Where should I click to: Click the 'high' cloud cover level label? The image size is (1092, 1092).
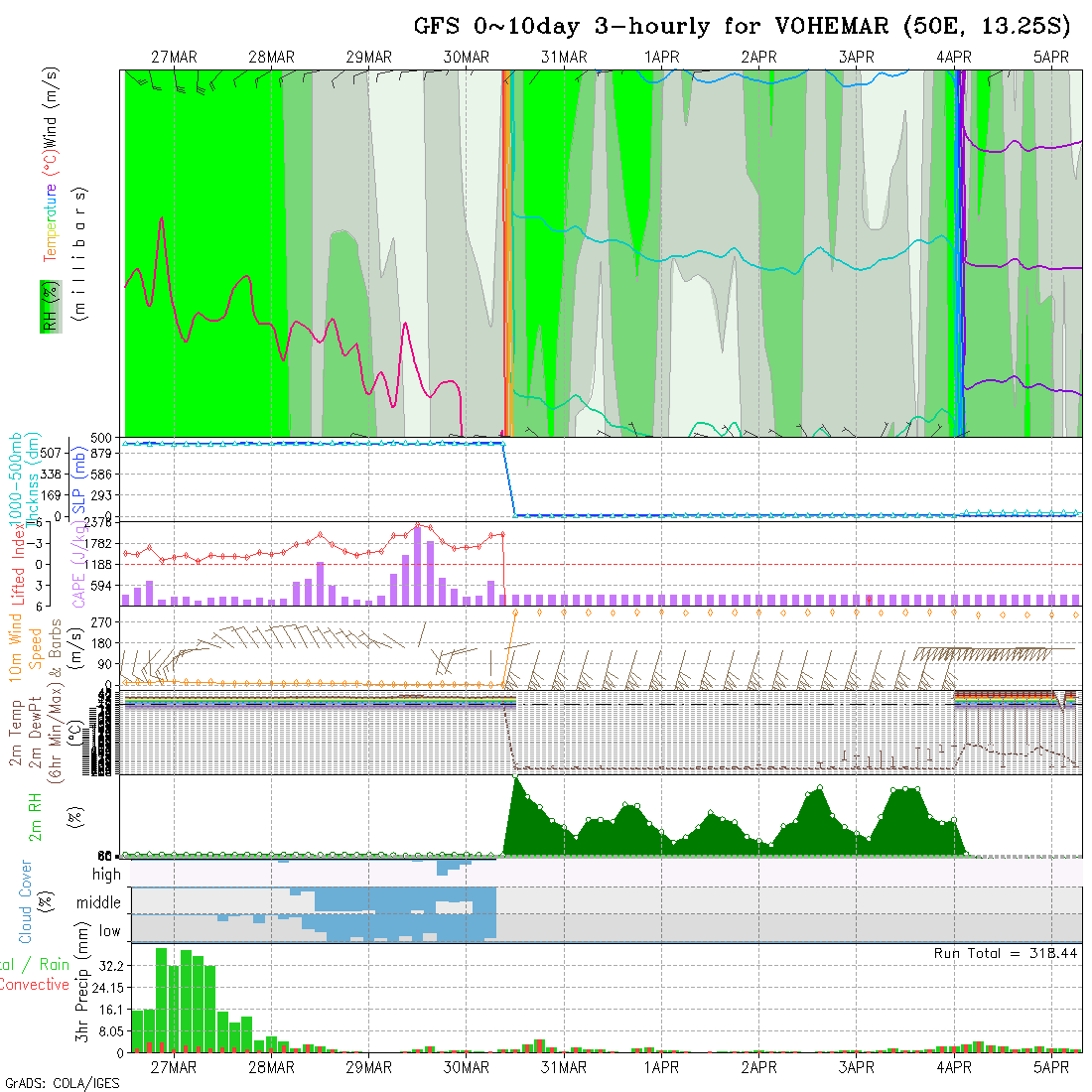pos(106,875)
